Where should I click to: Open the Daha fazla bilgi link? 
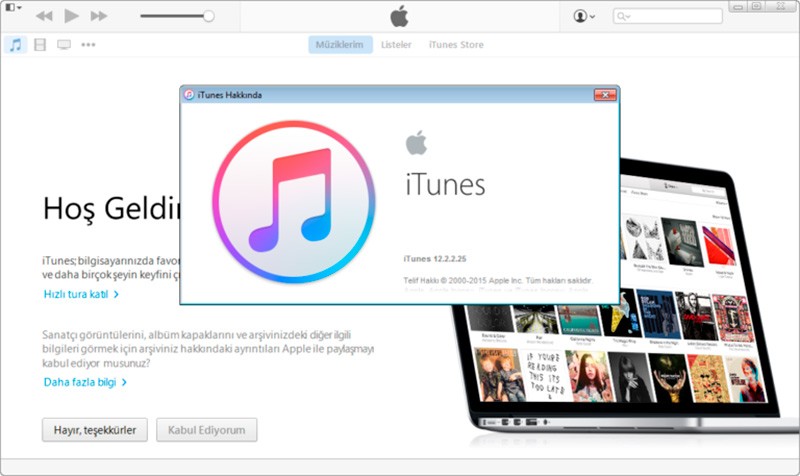tap(85, 382)
